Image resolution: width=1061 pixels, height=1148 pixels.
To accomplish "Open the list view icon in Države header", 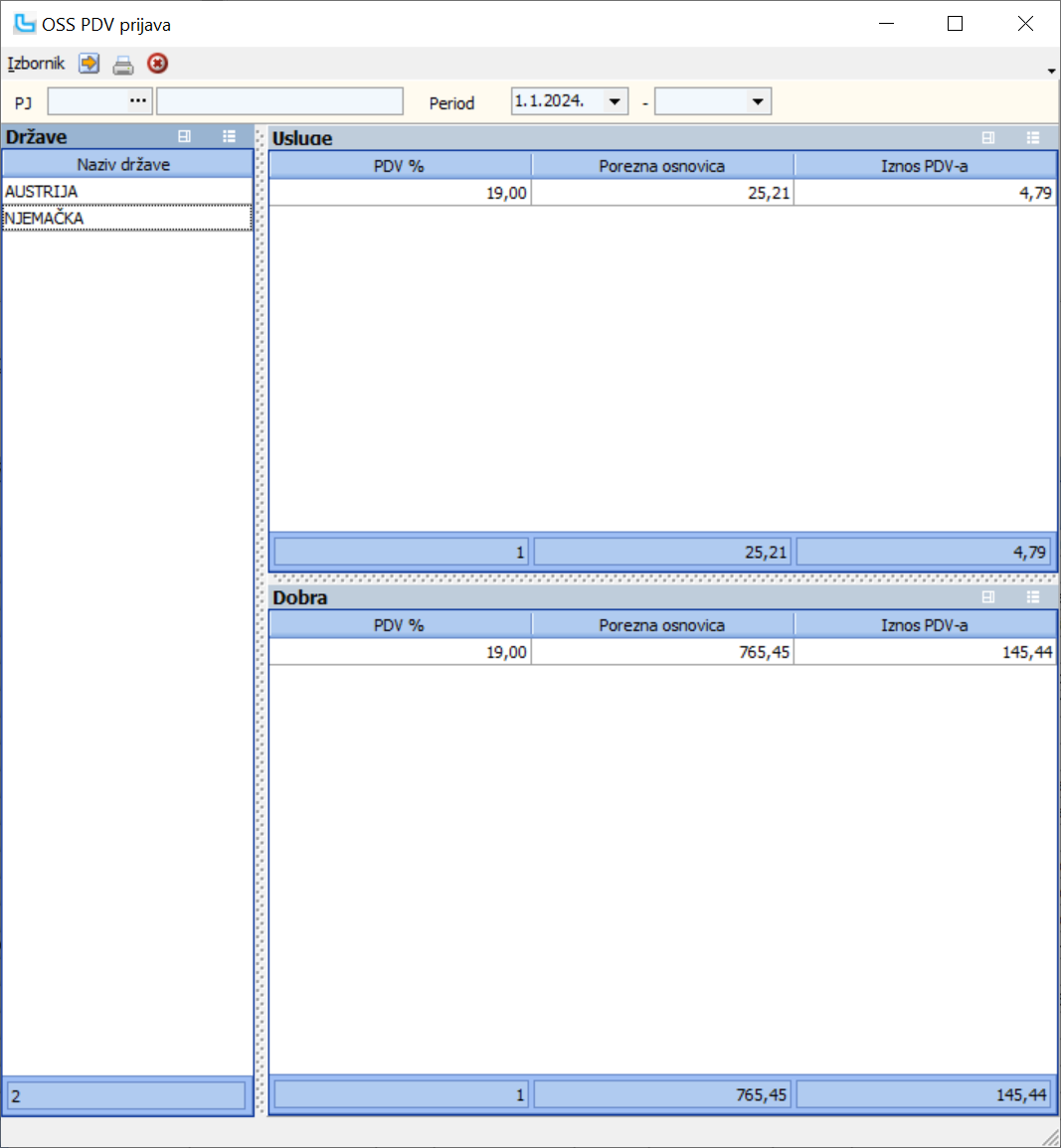I will click(x=229, y=136).
